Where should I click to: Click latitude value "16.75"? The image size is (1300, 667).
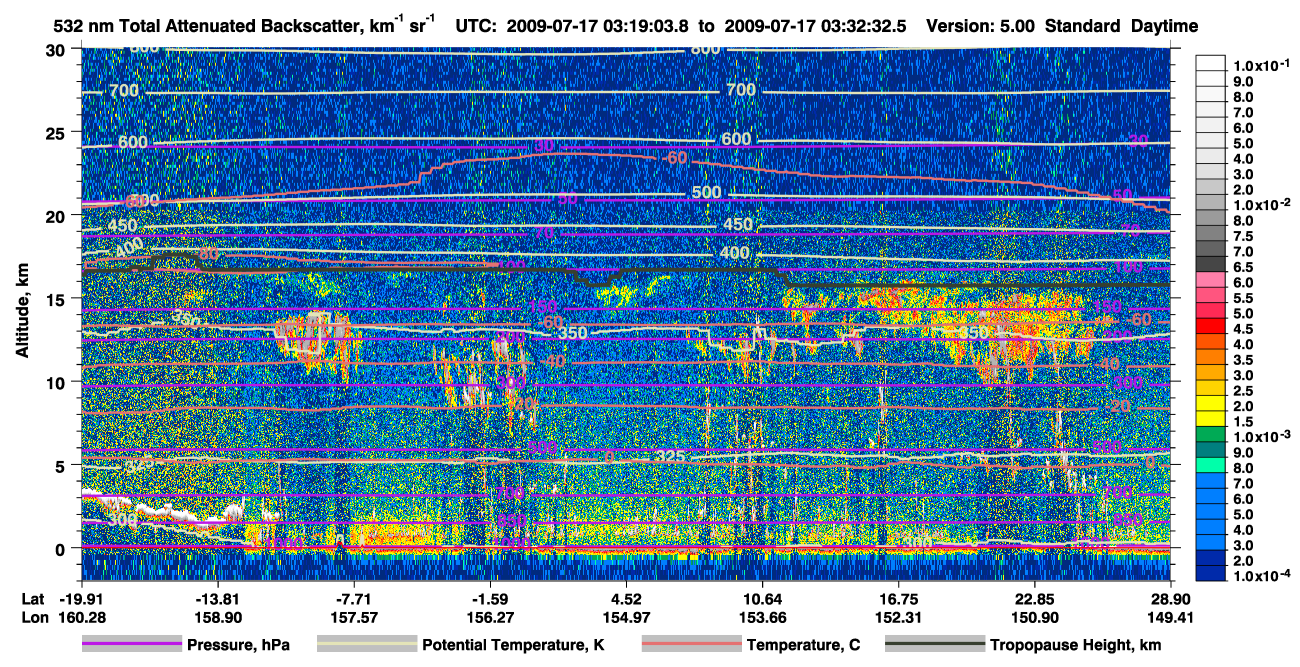898,598
